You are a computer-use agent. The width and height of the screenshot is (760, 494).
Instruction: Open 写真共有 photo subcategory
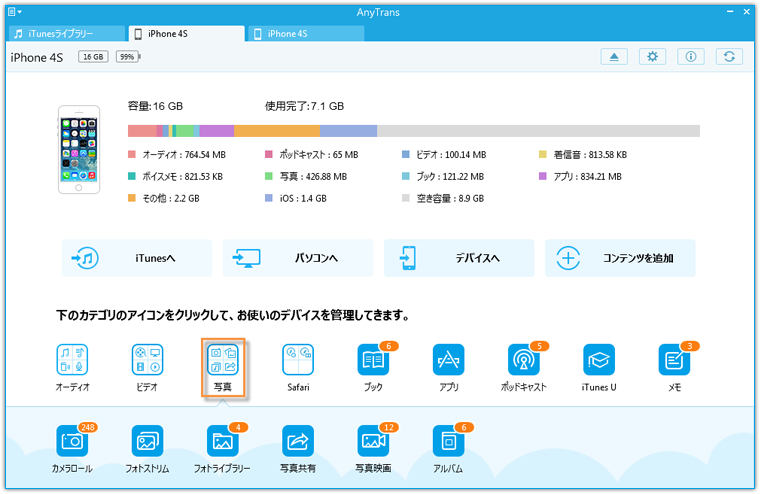[298, 441]
